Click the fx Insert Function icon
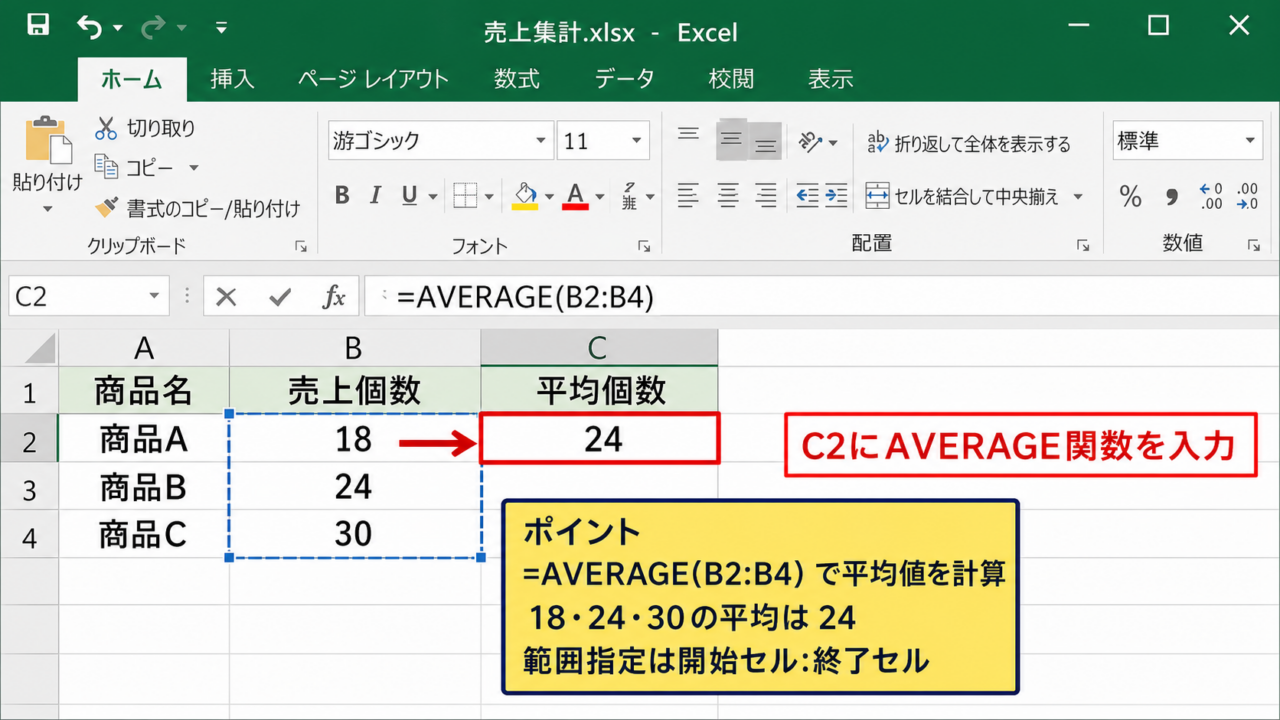 (x=334, y=297)
